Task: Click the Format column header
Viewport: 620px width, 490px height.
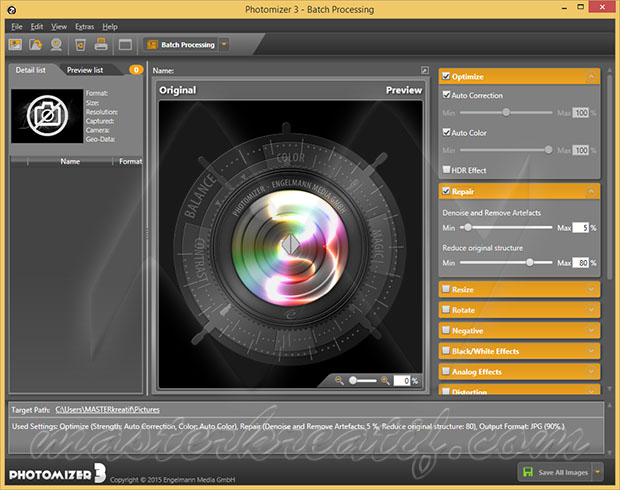Action: [x=130, y=161]
